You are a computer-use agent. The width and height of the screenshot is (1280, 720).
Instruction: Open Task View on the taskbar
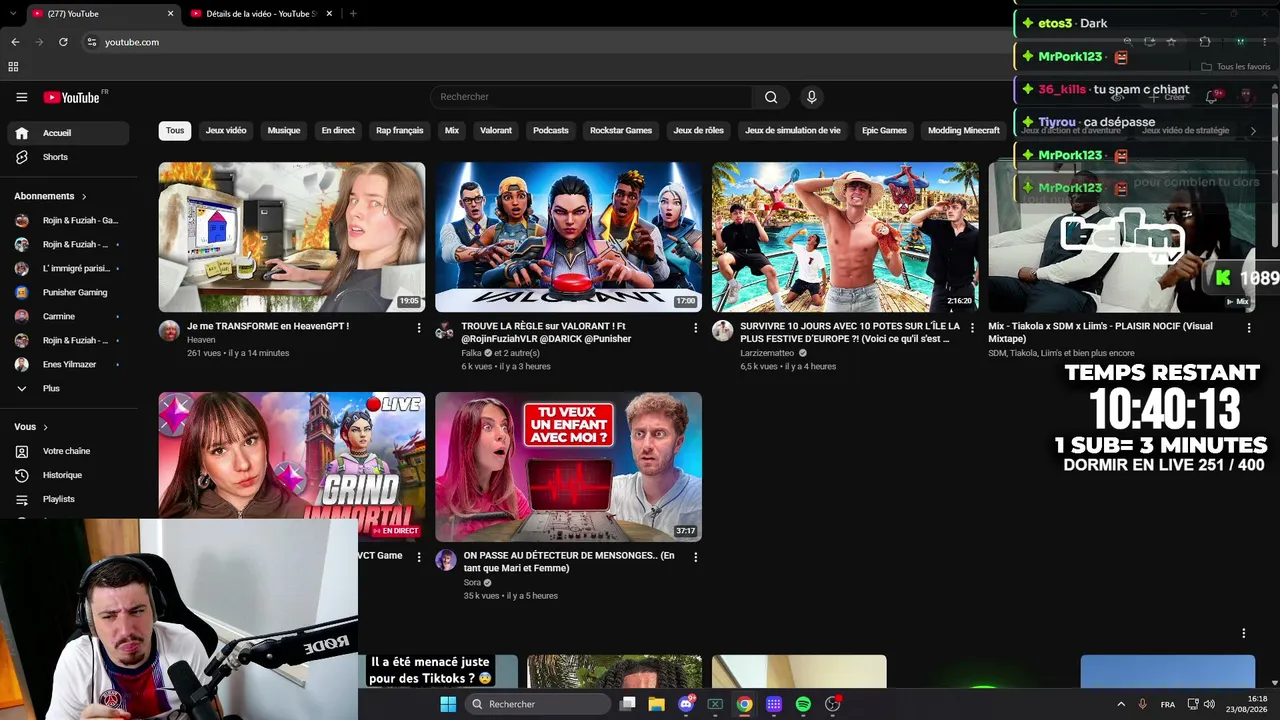point(627,704)
